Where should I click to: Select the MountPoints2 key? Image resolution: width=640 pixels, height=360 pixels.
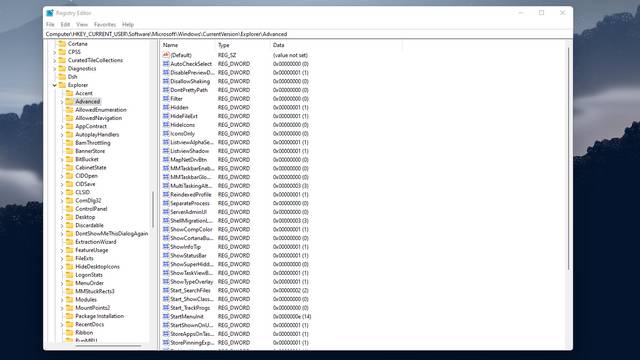[x=93, y=308]
